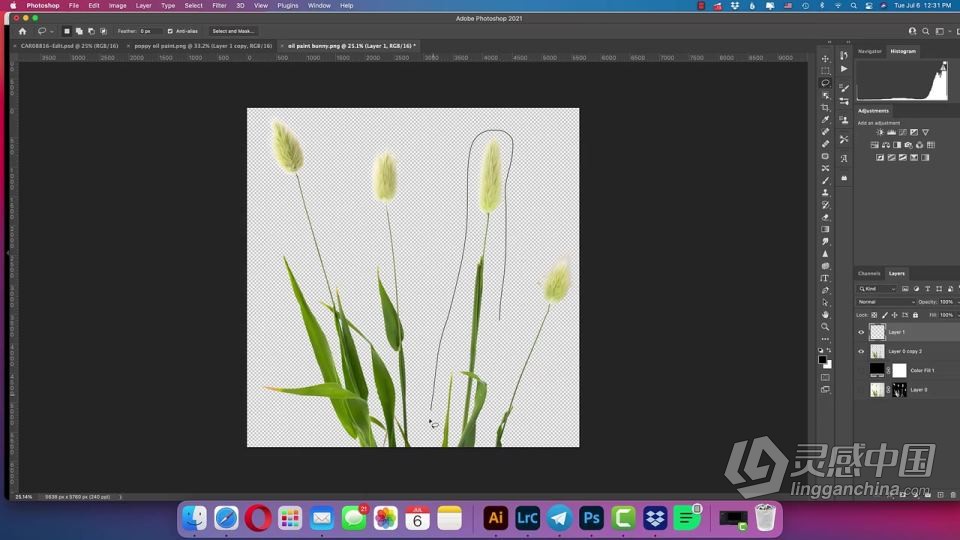Click Intersect with selection button
The height and width of the screenshot is (540, 960).
[103, 31]
